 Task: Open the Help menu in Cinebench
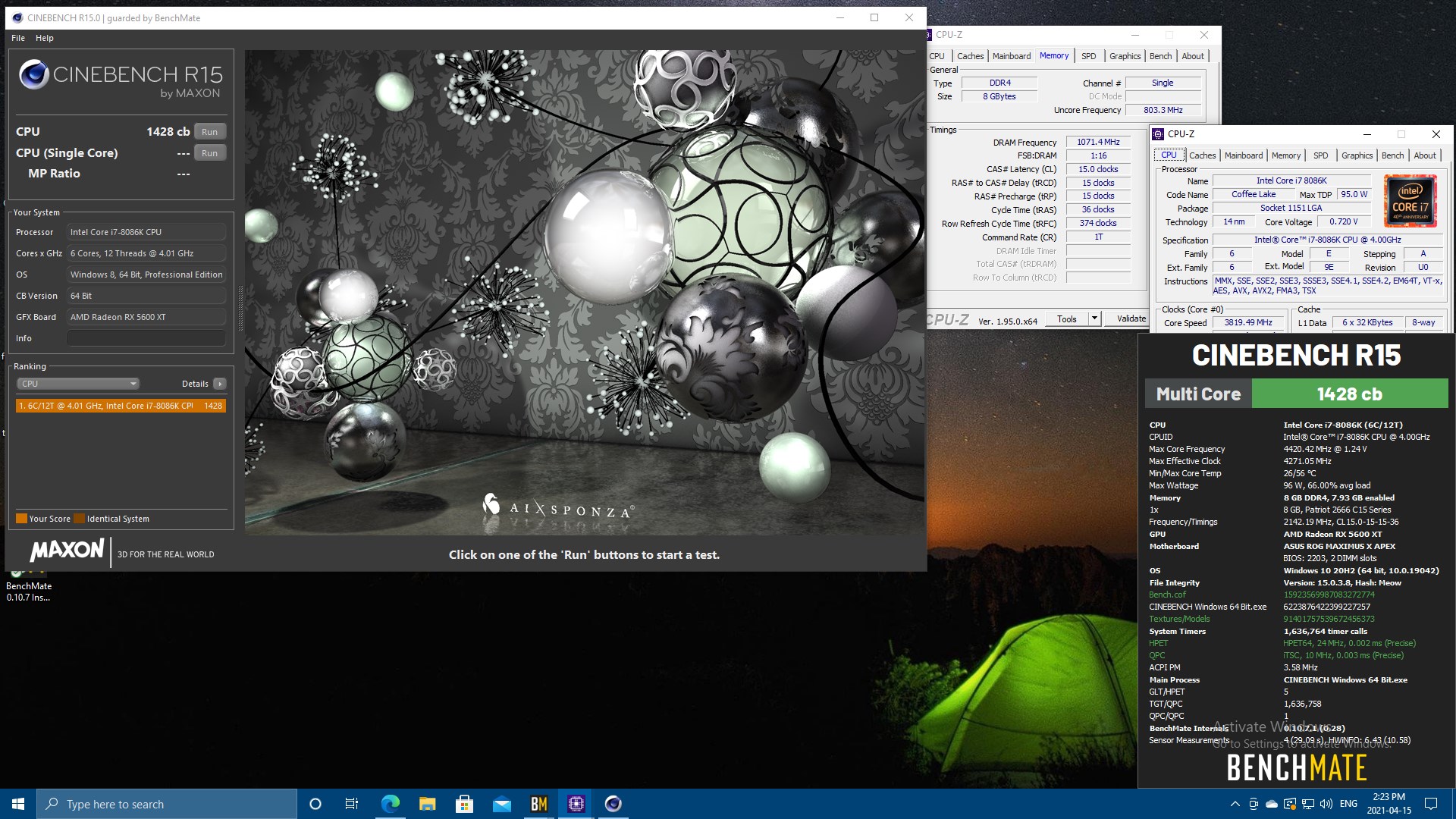[x=45, y=38]
